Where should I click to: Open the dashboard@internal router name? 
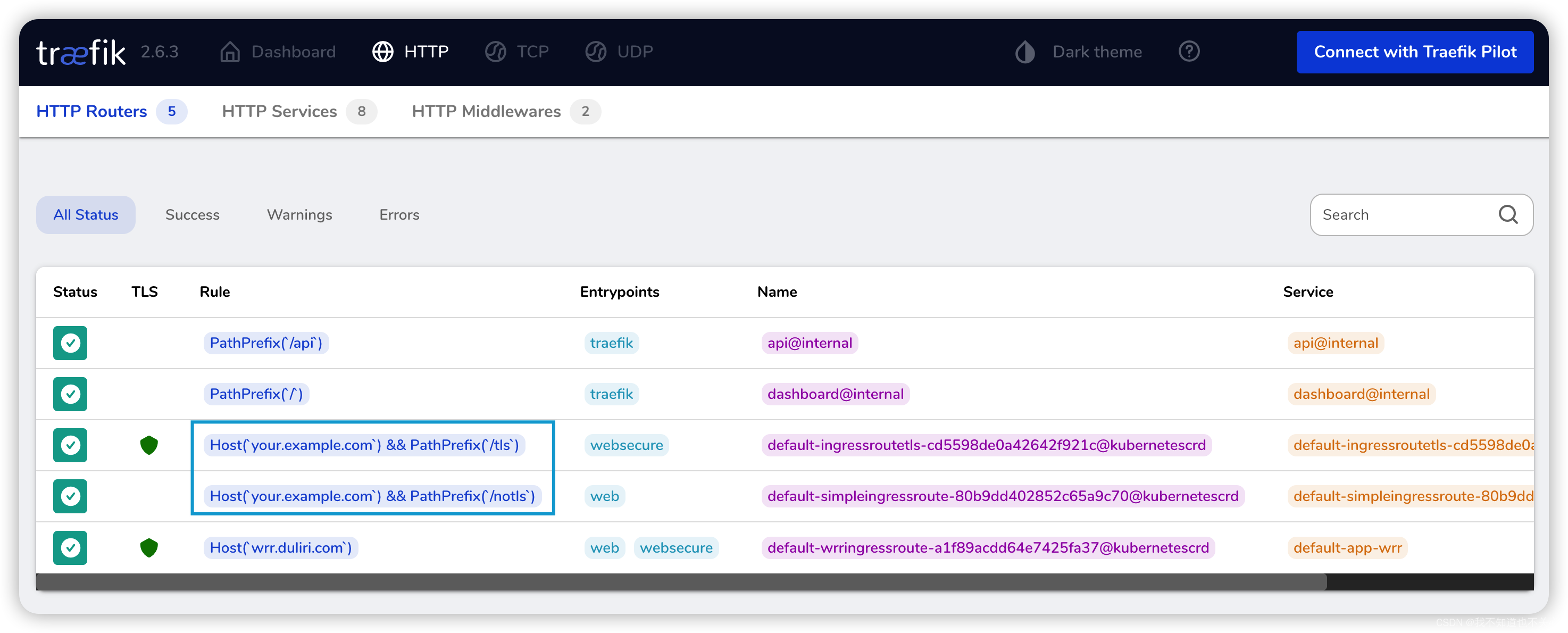point(835,394)
